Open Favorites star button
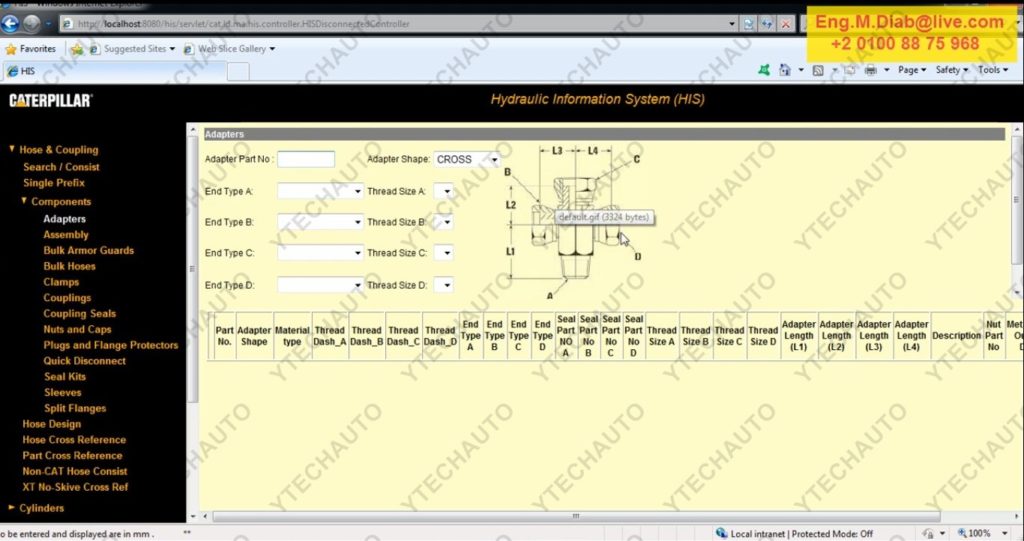Screen dimensions: 1024x541 click(x=31, y=49)
